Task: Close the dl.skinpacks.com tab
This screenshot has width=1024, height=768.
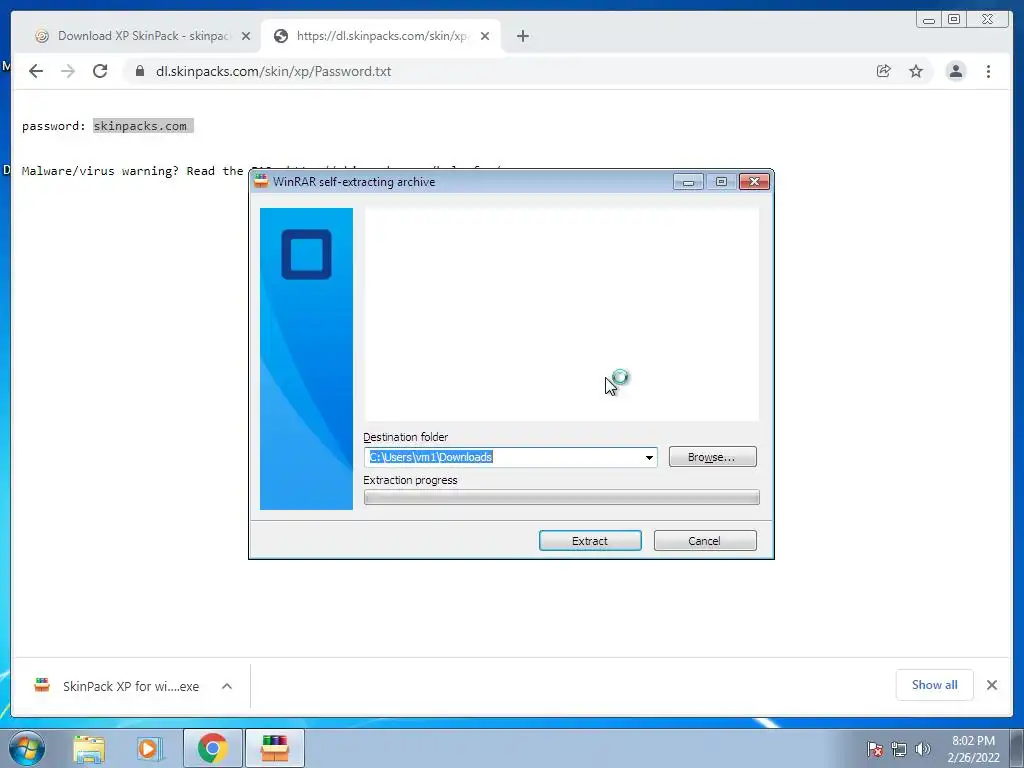Action: [485, 36]
